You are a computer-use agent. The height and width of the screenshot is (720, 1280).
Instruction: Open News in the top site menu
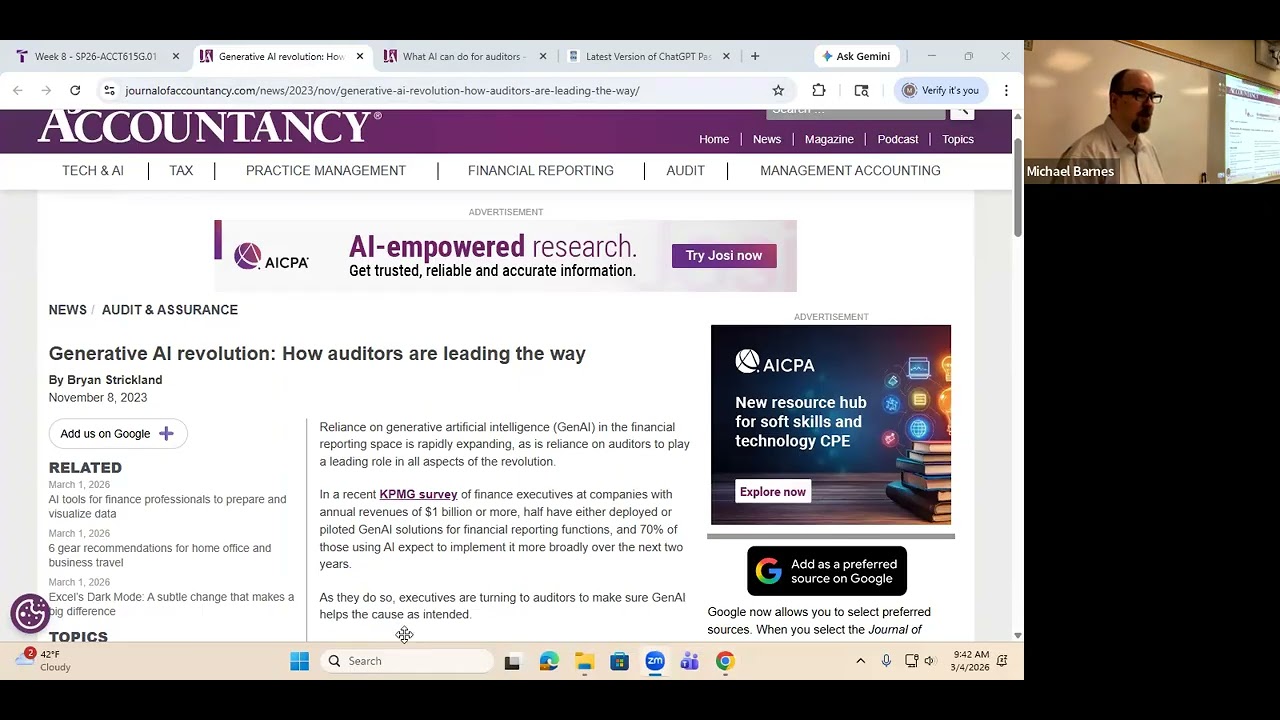(767, 139)
